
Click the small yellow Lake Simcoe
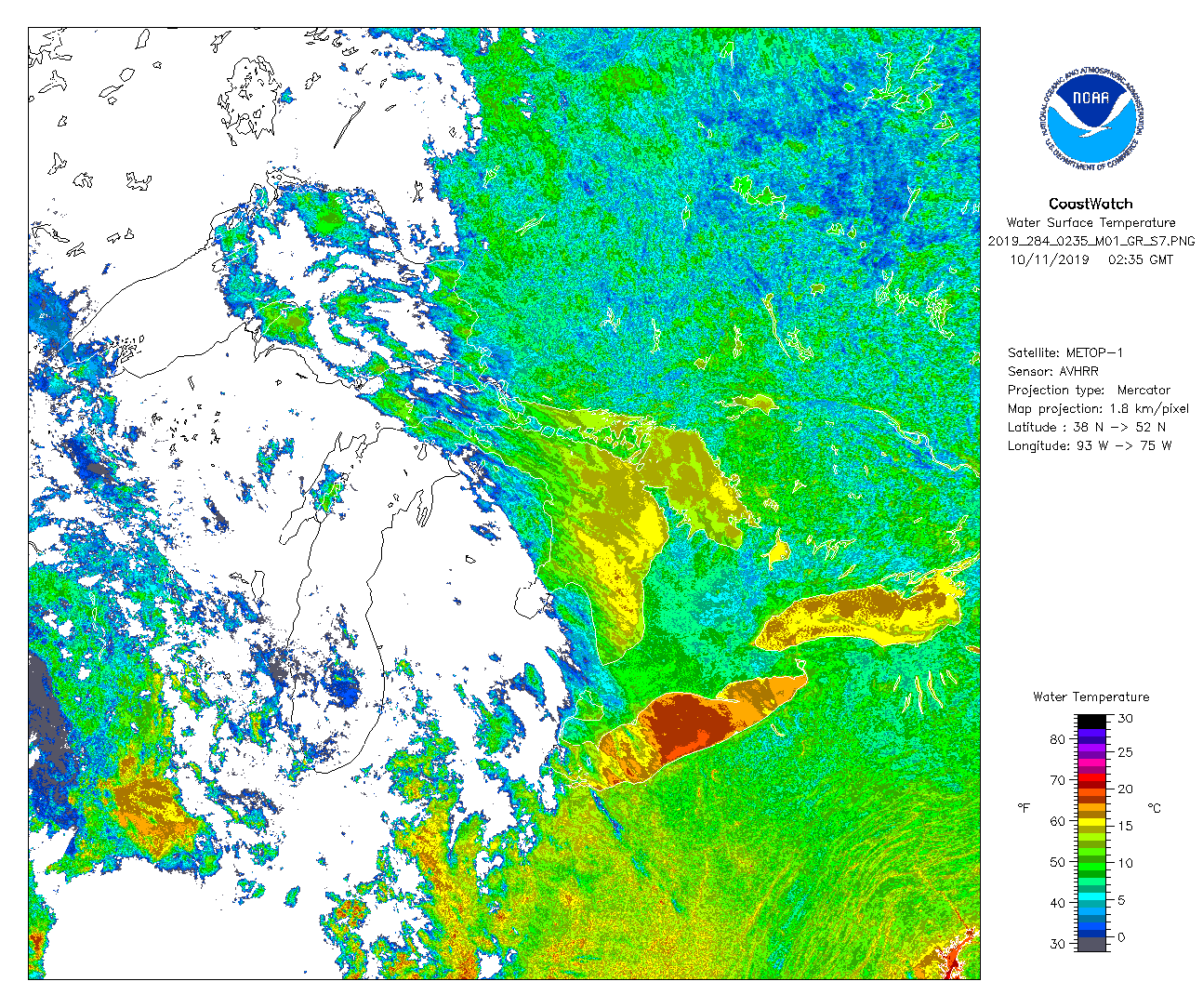pyautogui.click(x=777, y=550)
